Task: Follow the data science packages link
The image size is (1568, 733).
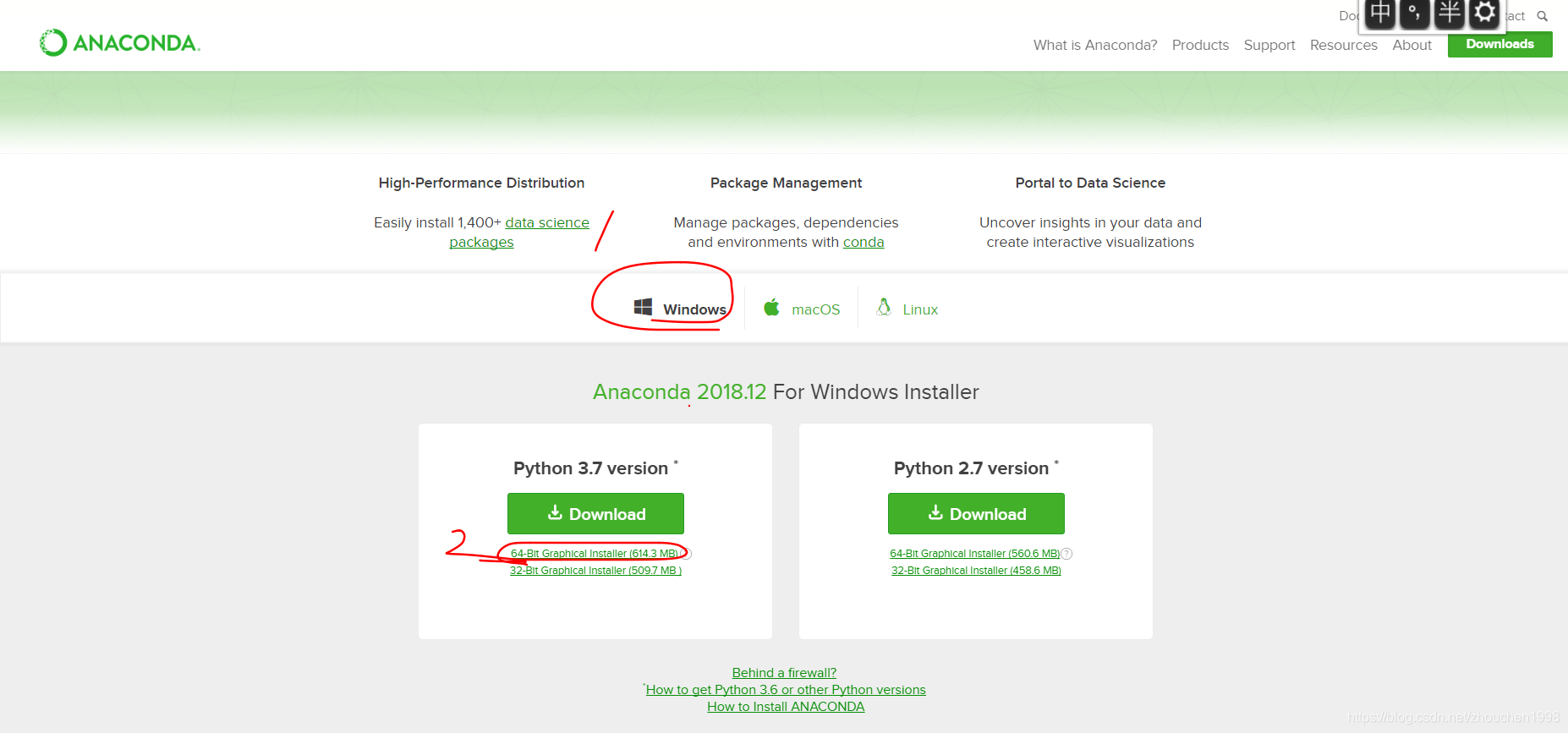Action: [547, 222]
